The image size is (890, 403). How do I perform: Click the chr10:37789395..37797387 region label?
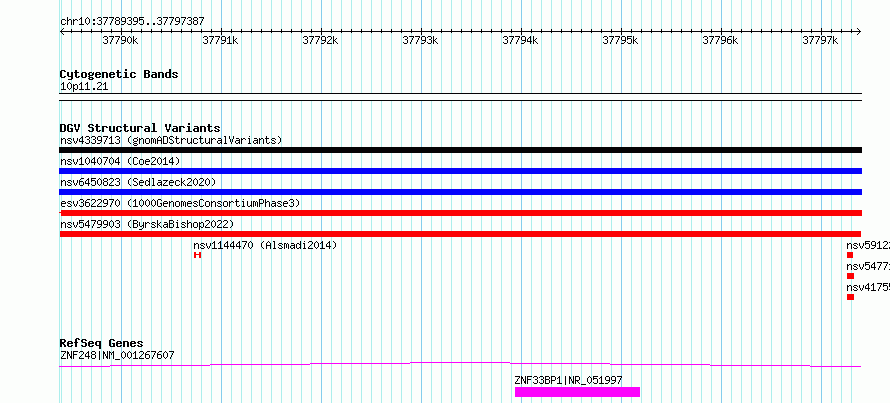(132, 22)
